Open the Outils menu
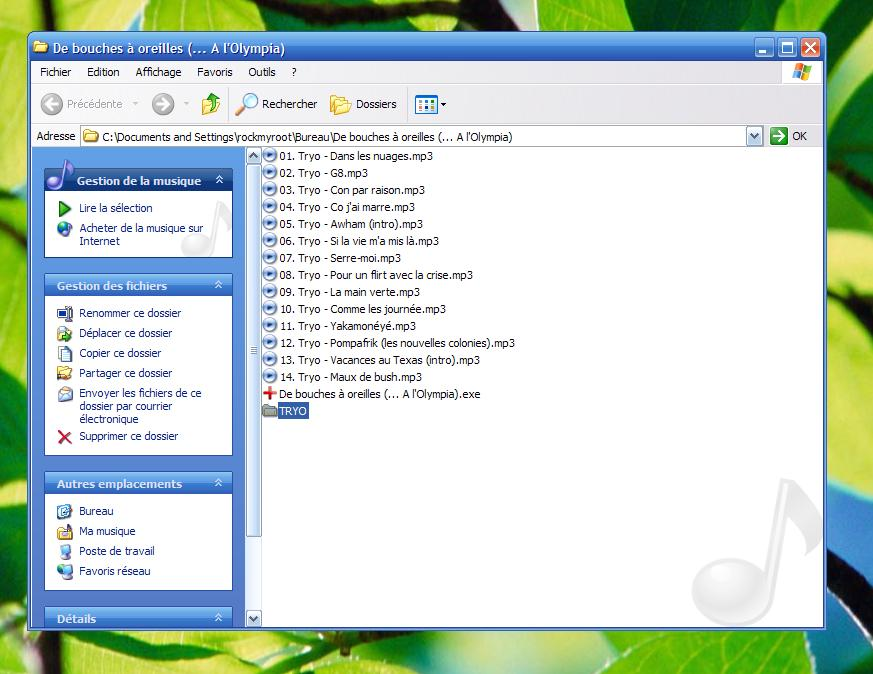 click(x=261, y=72)
